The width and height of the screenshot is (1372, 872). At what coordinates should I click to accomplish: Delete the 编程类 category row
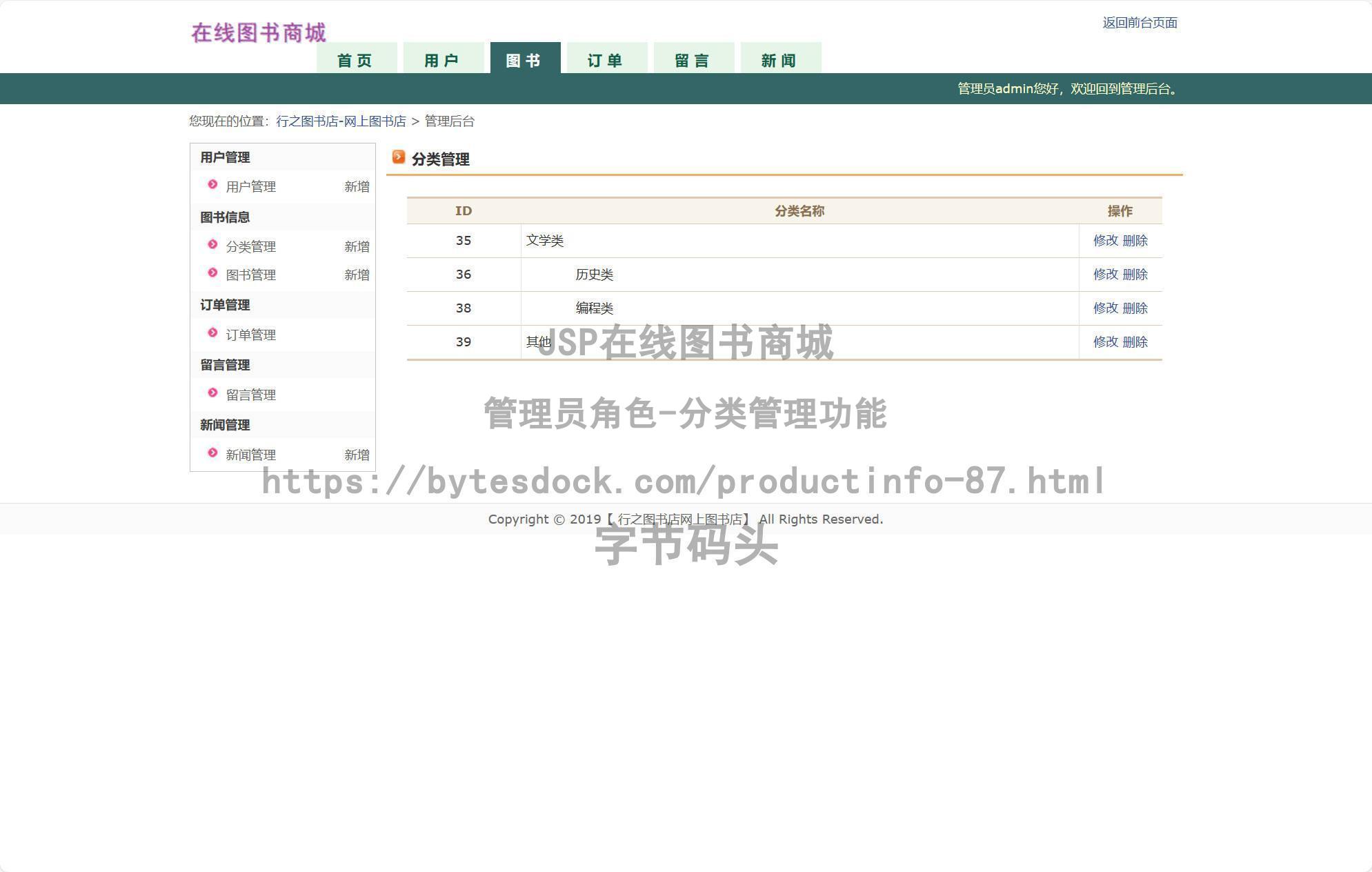click(1135, 308)
